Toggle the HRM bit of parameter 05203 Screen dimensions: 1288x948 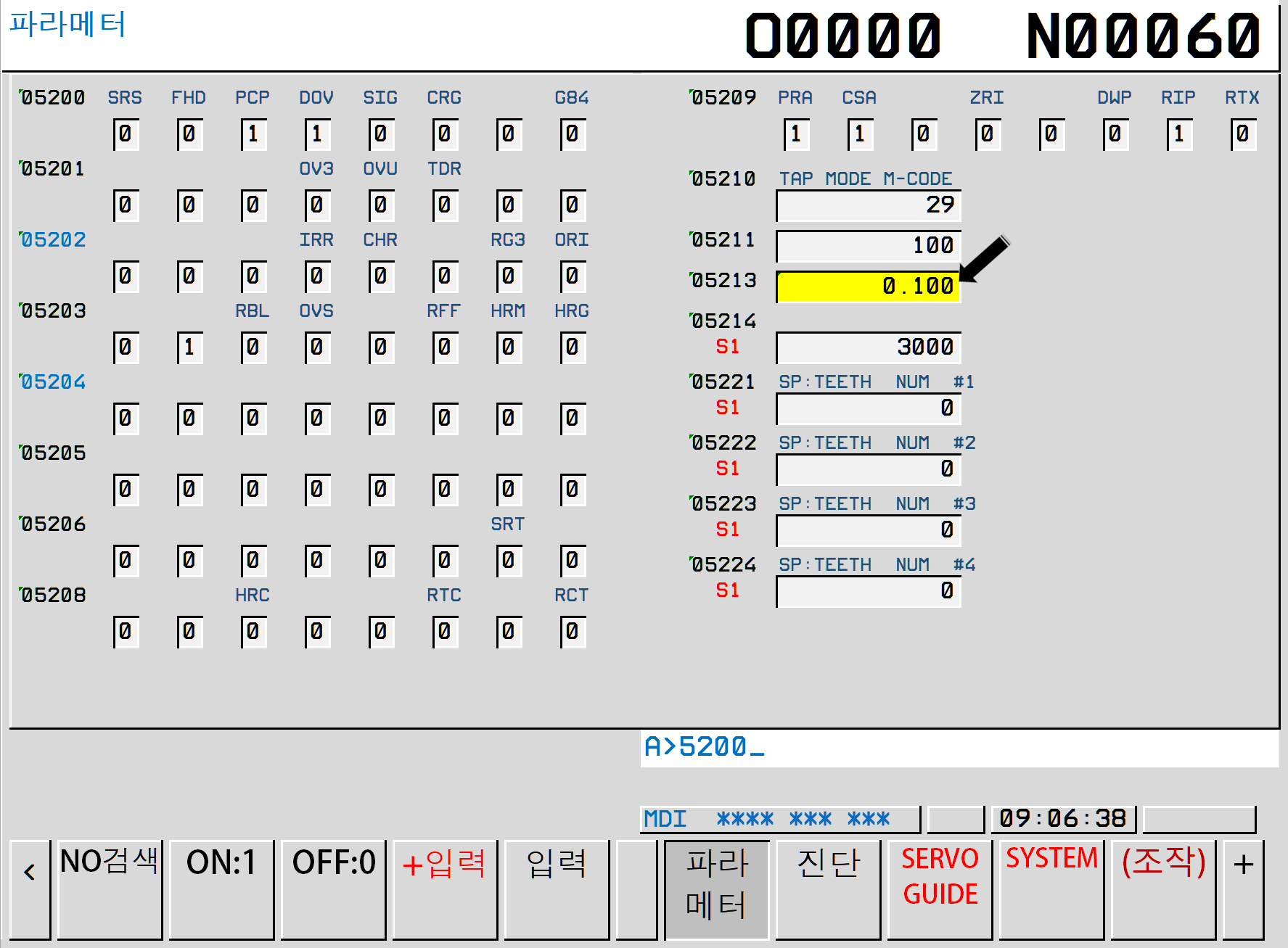[509, 347]
